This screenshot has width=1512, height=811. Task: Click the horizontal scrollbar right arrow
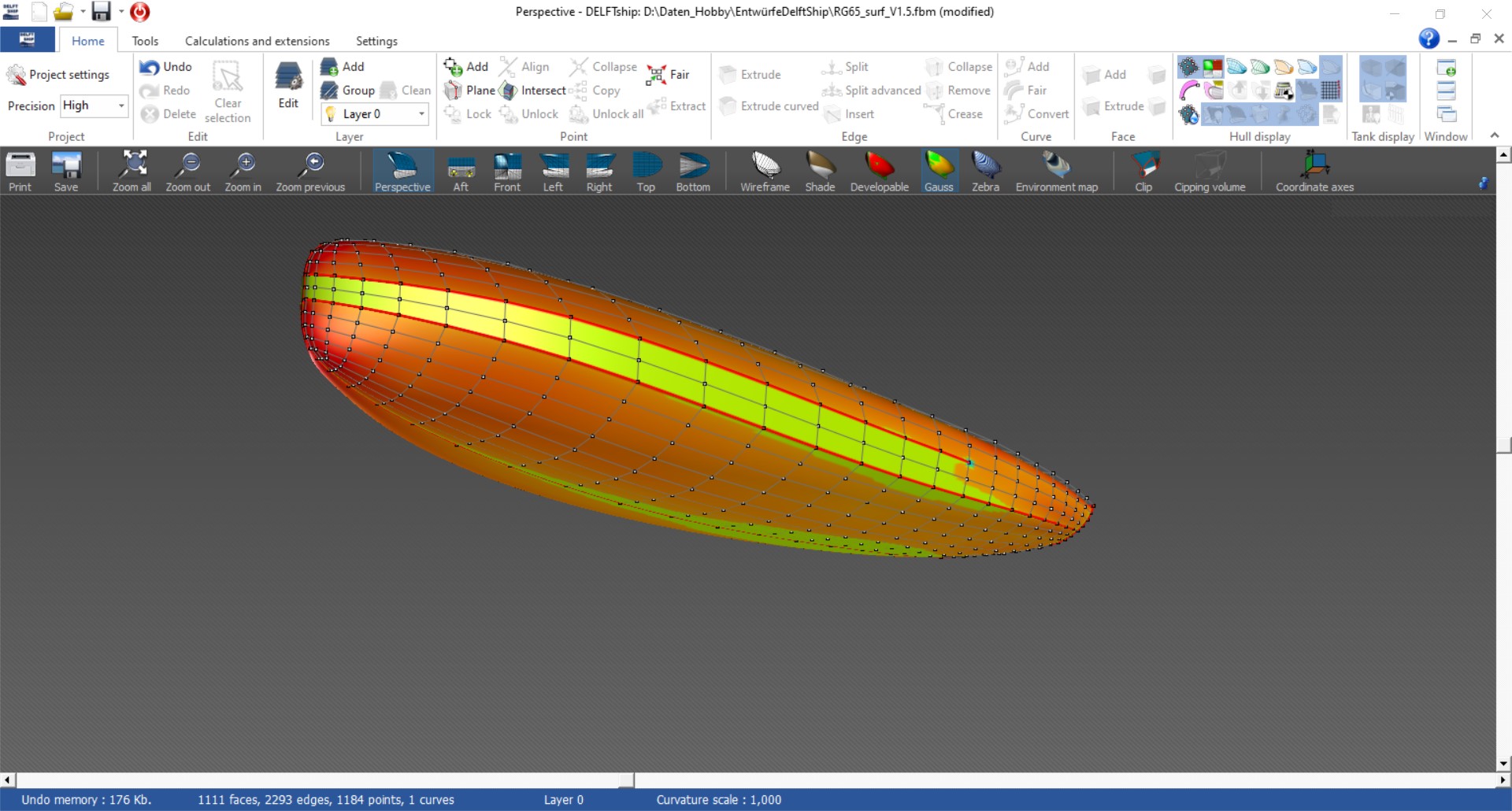point(1503,780)
